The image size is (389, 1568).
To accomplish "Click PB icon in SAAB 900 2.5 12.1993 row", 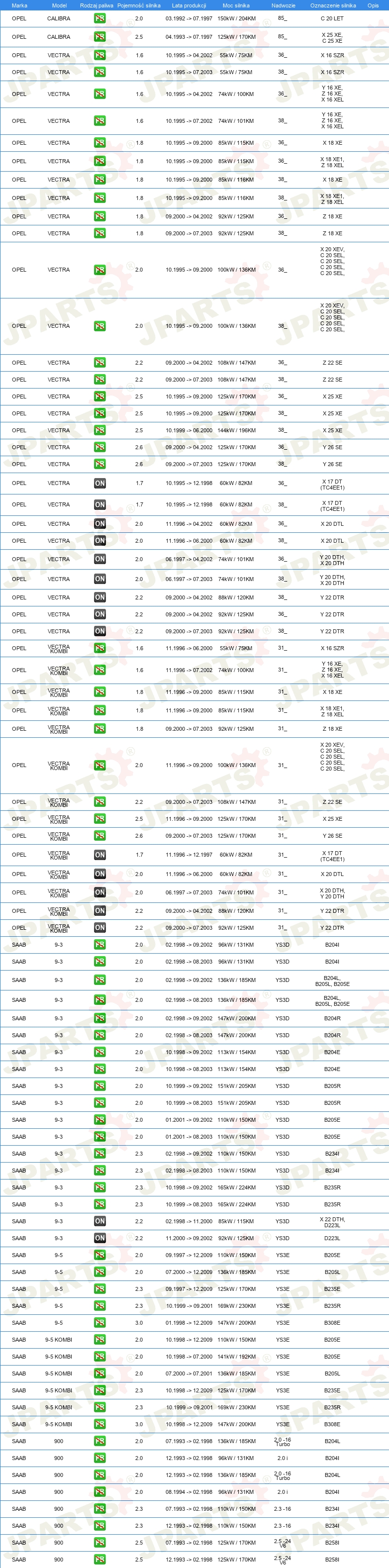I will click(100, 1560).
